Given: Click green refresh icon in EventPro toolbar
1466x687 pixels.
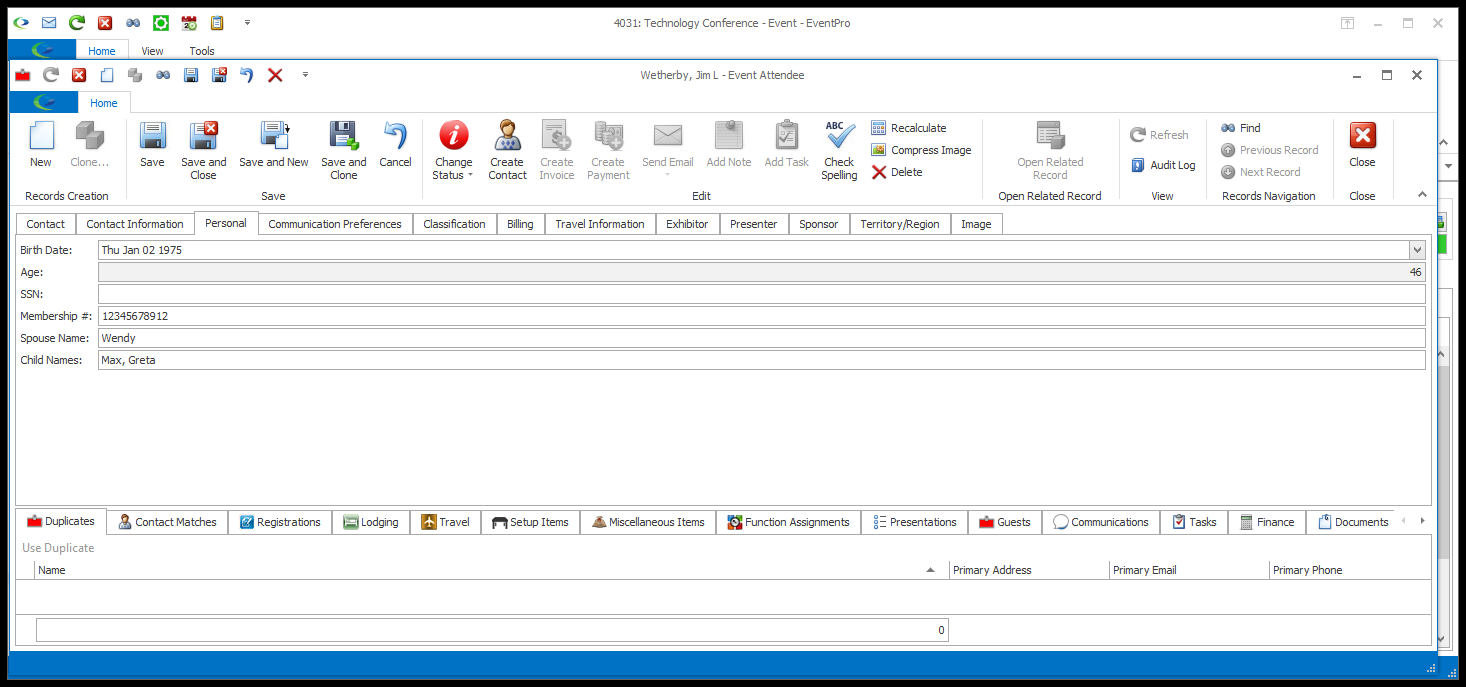Looking at the screenshot, I should tap(77, 22).
